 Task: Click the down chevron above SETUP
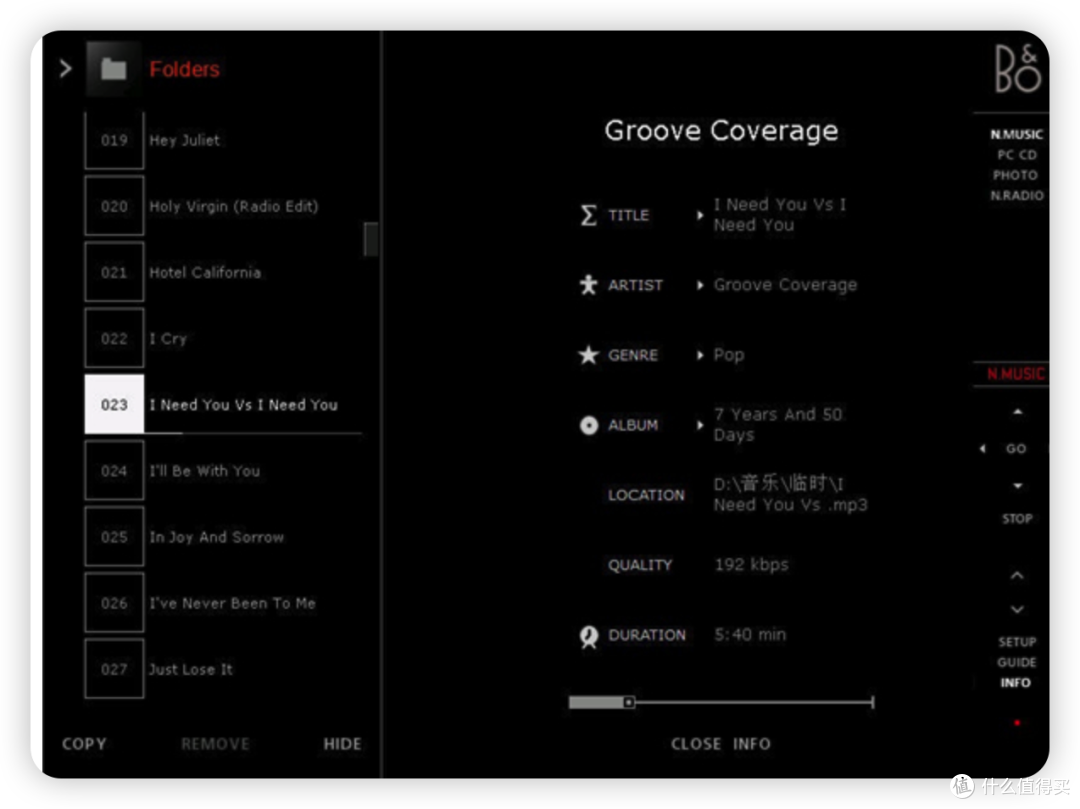pyautogui.click(x=1017, y=609)
